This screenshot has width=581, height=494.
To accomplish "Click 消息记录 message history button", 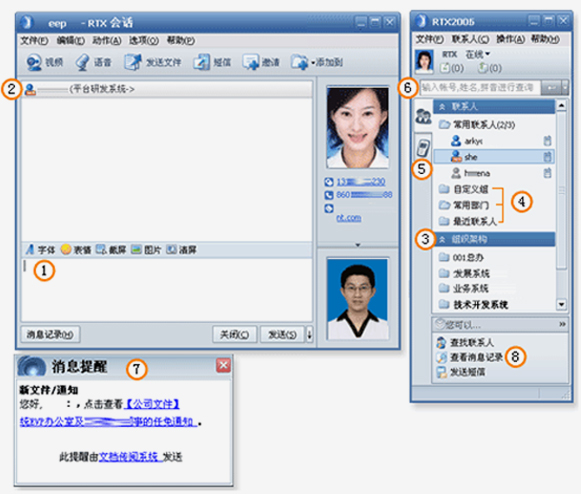I will 50,335.
